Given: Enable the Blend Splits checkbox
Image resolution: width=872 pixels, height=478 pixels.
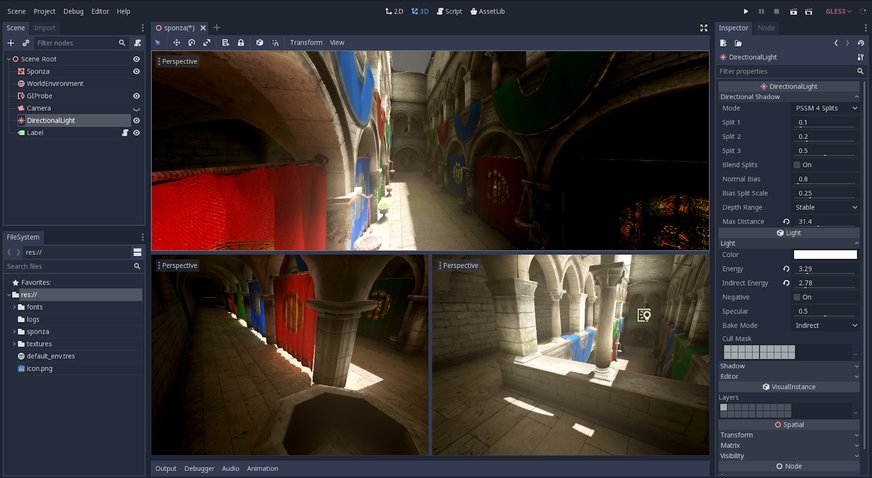Looking at the screenshot, I should click(x=797, y=165).
